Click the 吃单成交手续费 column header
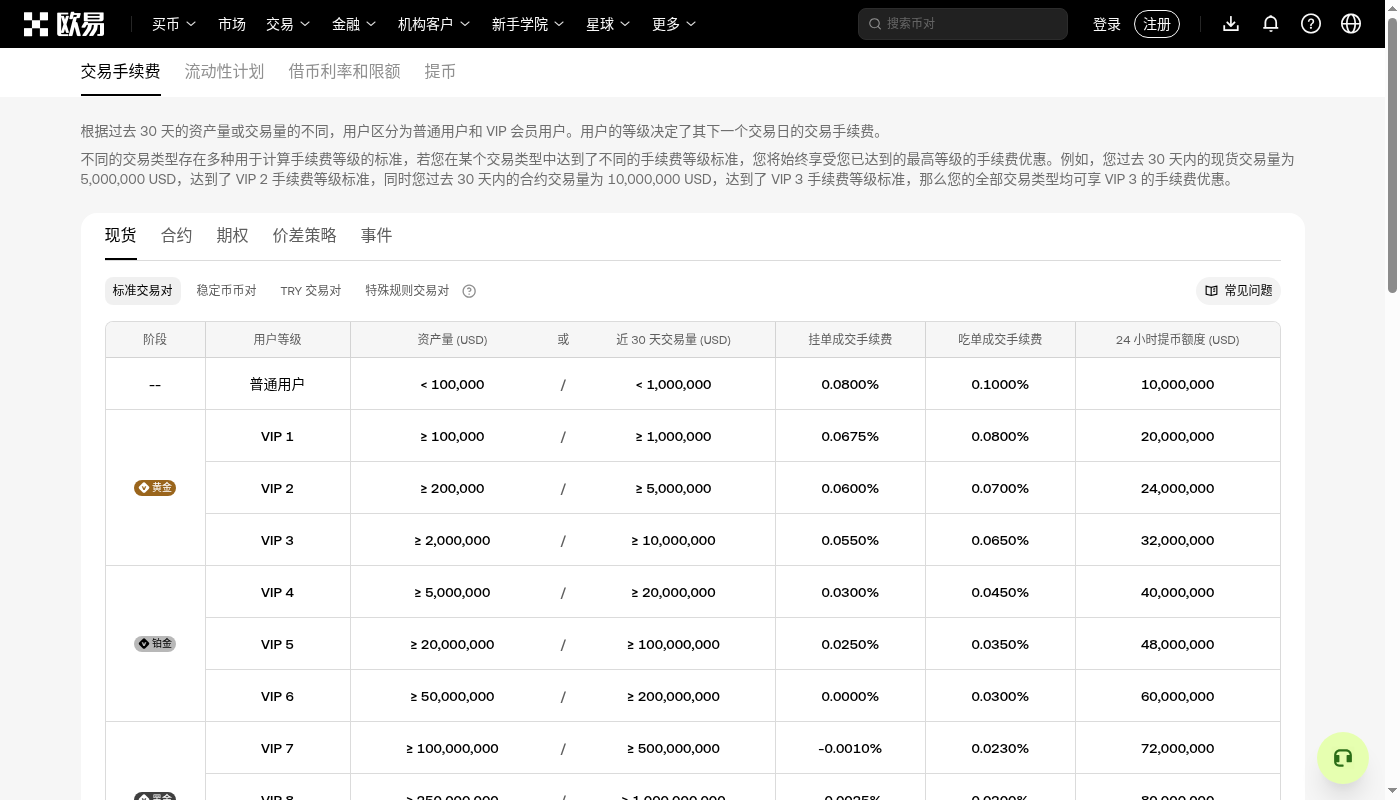 point(1001,340)
